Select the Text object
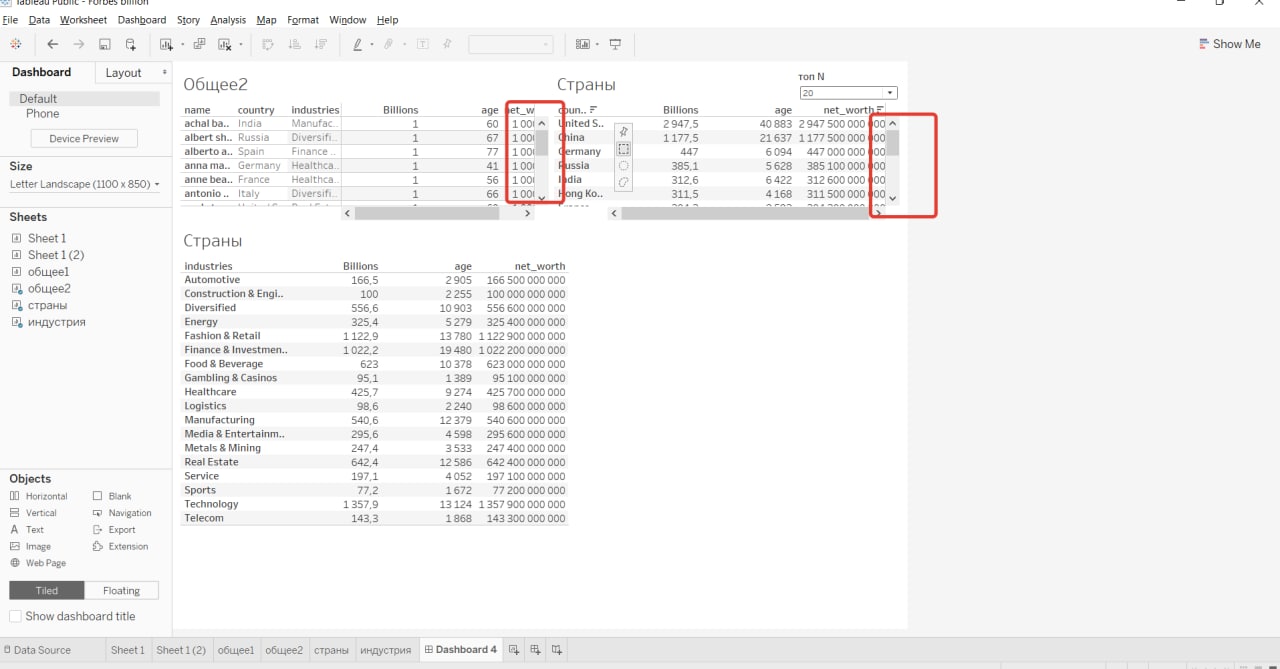 (x=27, y=530)
